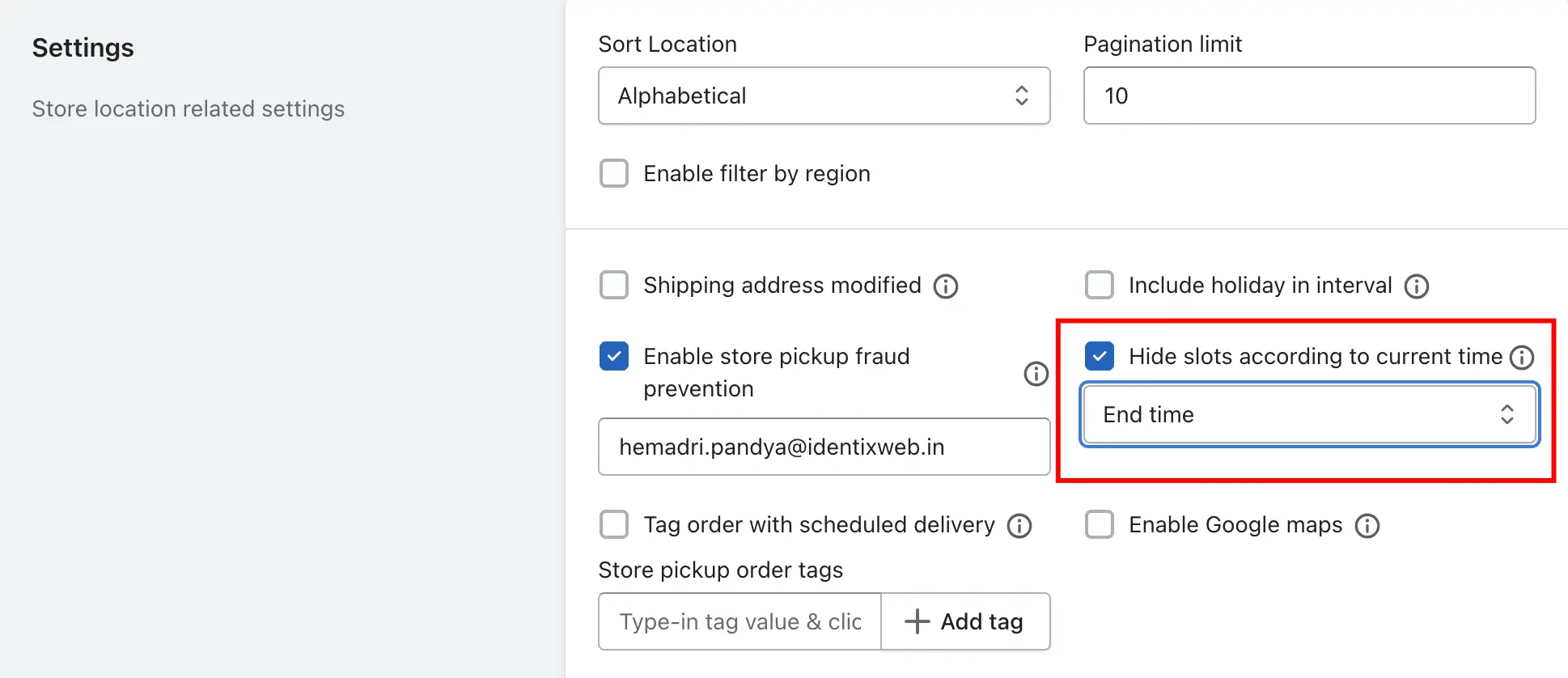Click info icon beside Shipping address modified
The width and height of the screenshot is (1568, 678).
click(x=946, y=286)
